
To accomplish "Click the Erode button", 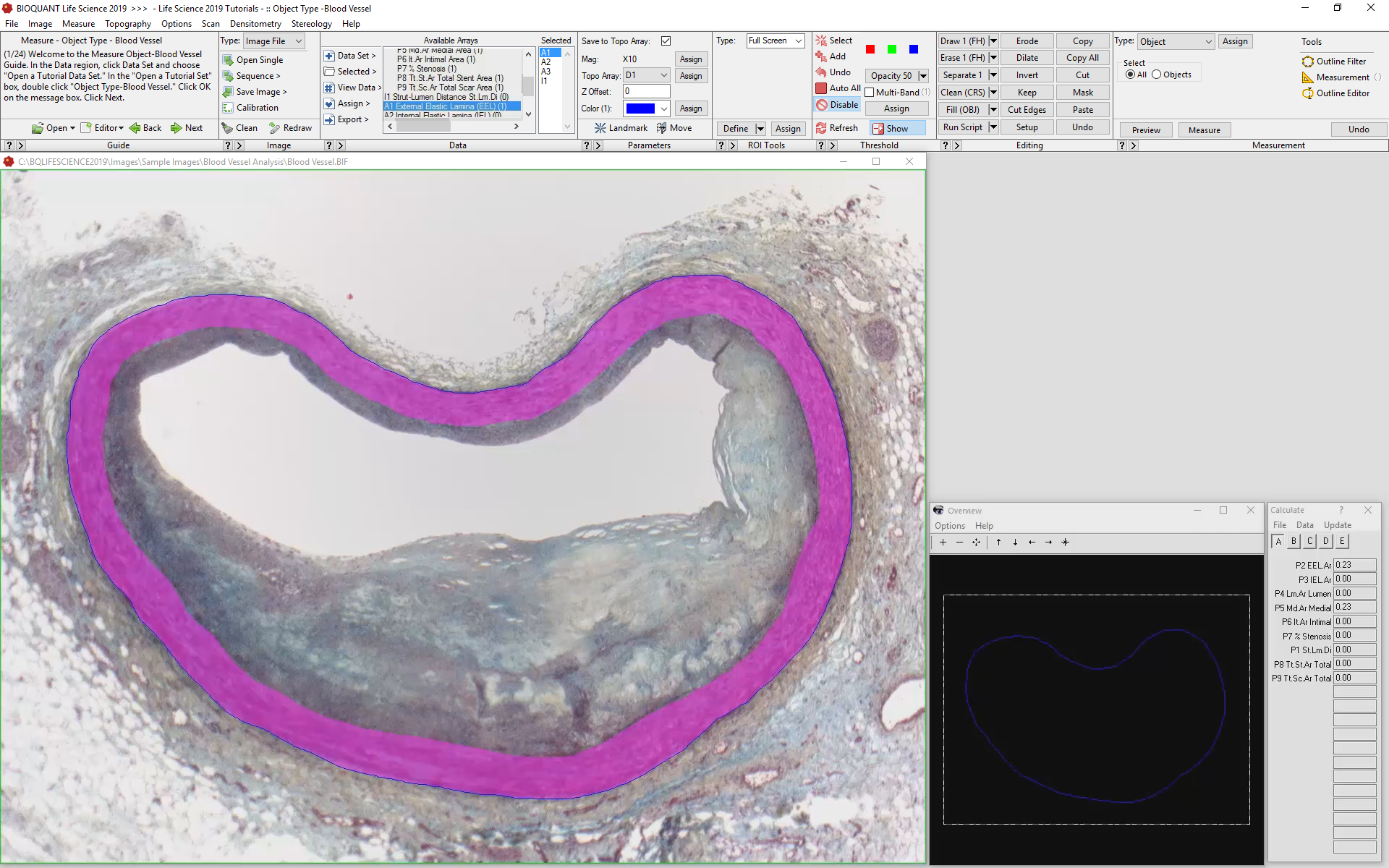I will pyautogui.click(x=1027, y=41).
